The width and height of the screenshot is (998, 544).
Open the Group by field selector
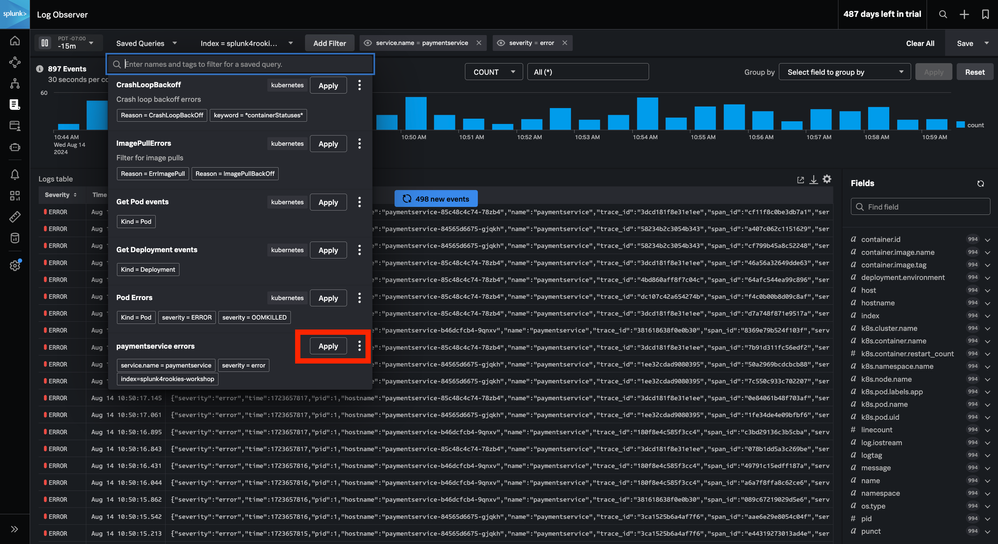coord(845,72)
